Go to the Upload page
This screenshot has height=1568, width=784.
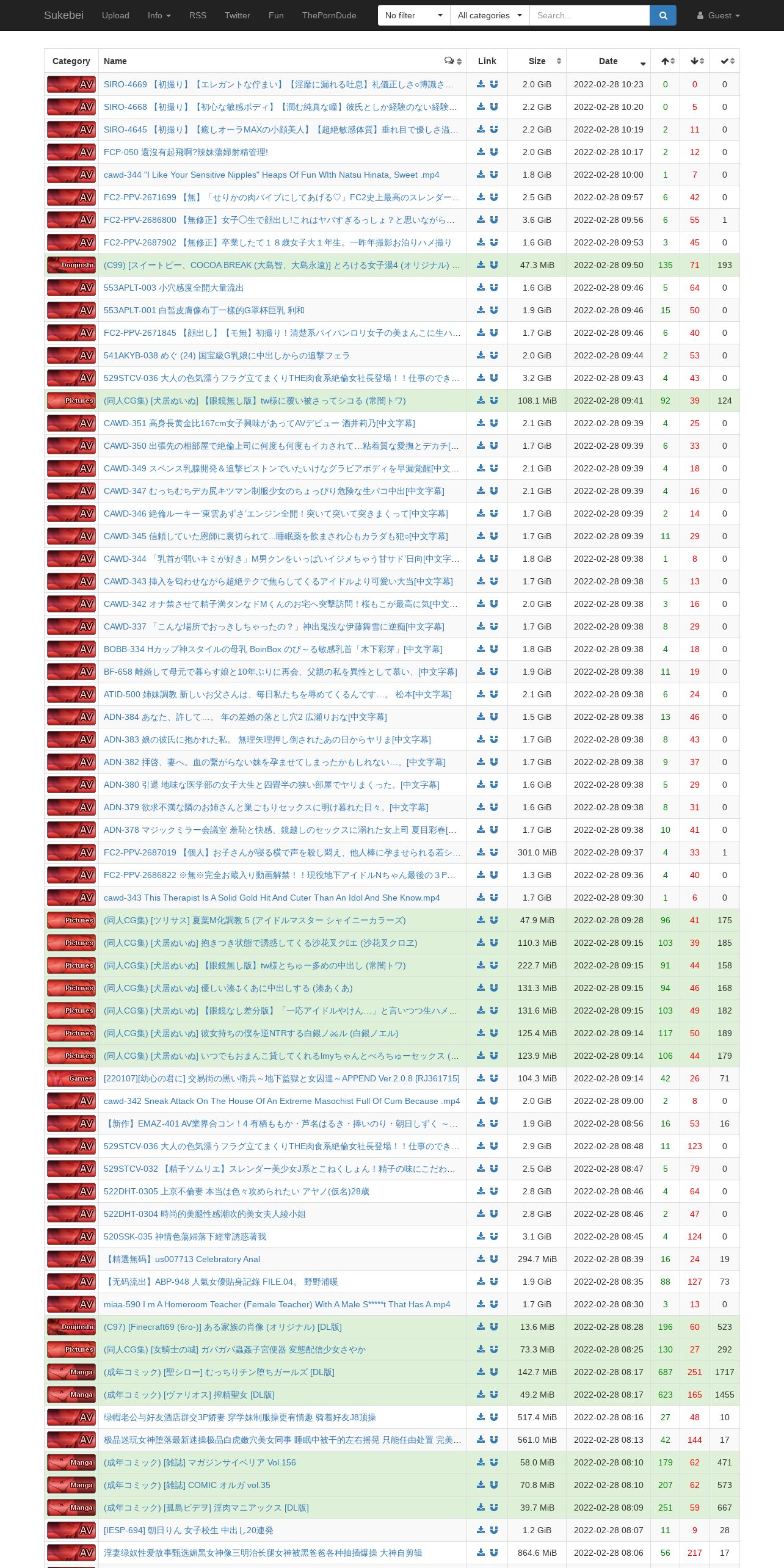(x=115, y=15)
